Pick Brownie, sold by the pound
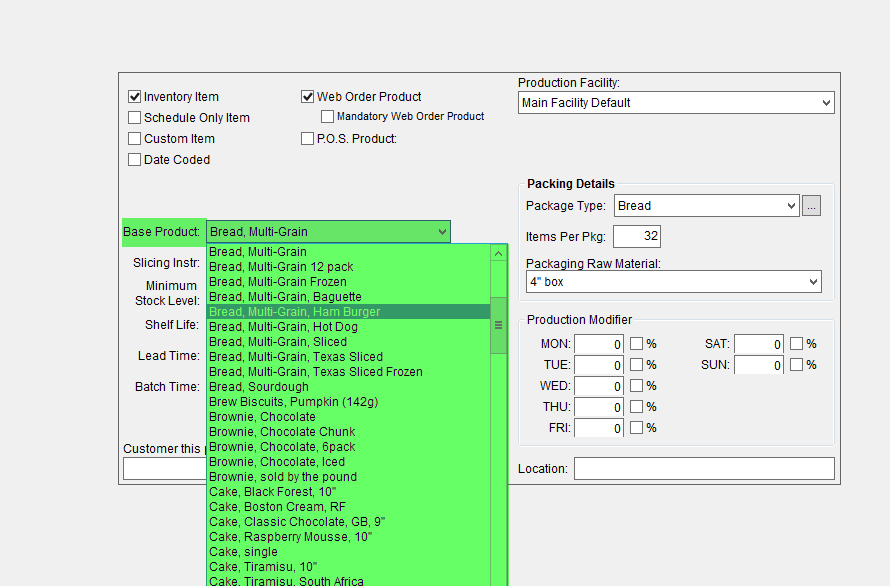This screenshot has height=586, width=890. click(x=349, y=476)
